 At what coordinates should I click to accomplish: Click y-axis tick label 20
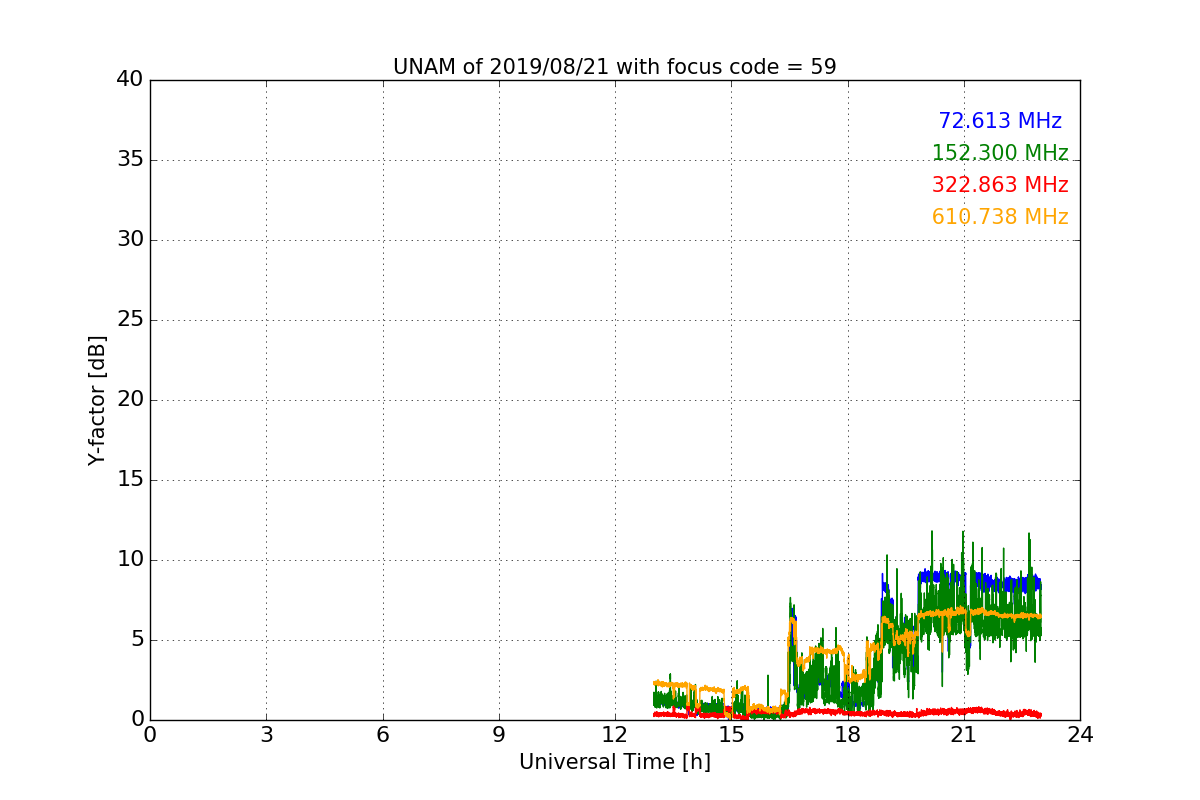[x=130, y=400]
